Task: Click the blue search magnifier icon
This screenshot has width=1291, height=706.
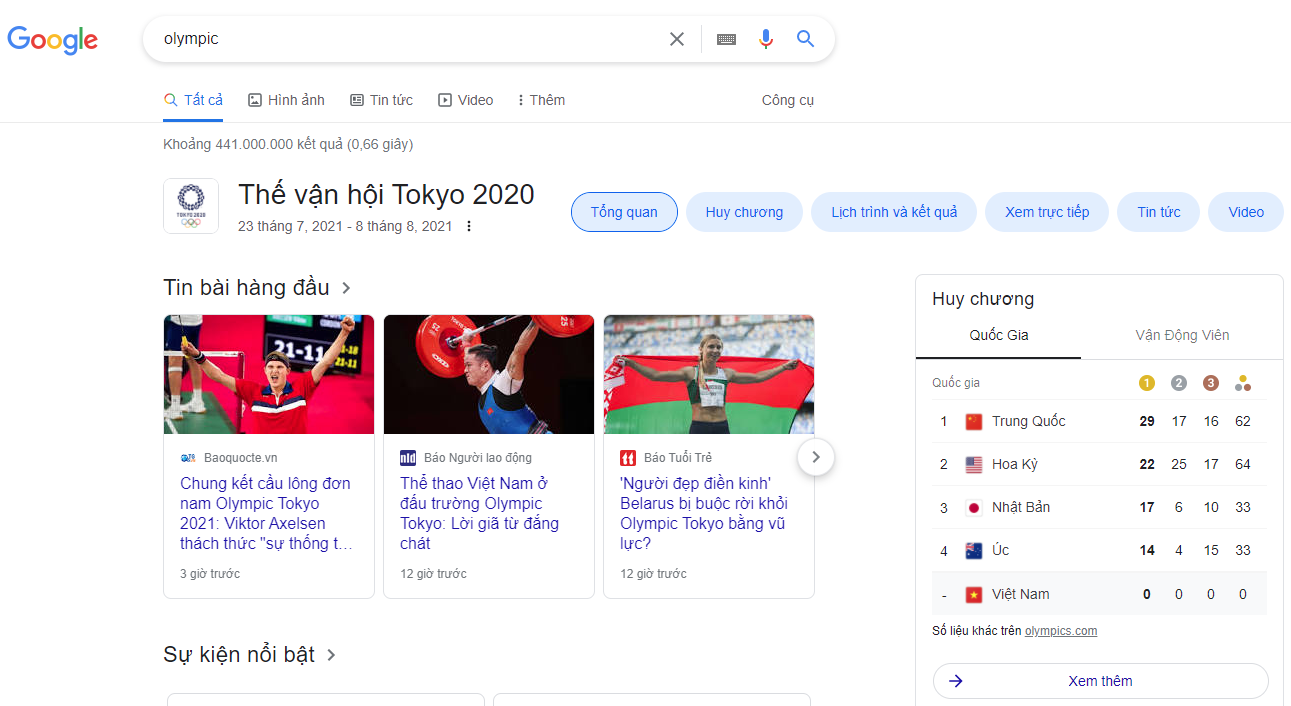Action: (x=805, y=39)
